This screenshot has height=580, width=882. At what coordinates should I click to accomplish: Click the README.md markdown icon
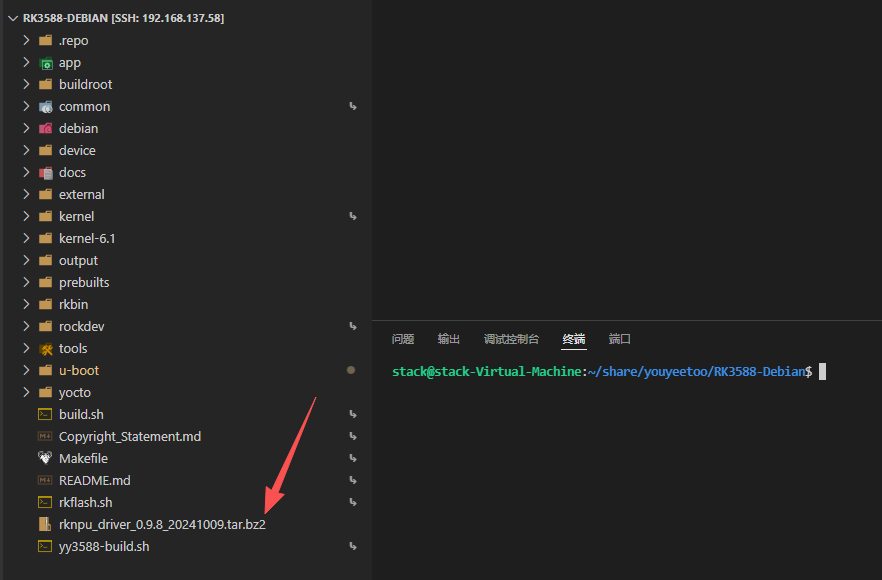(45, 480)
